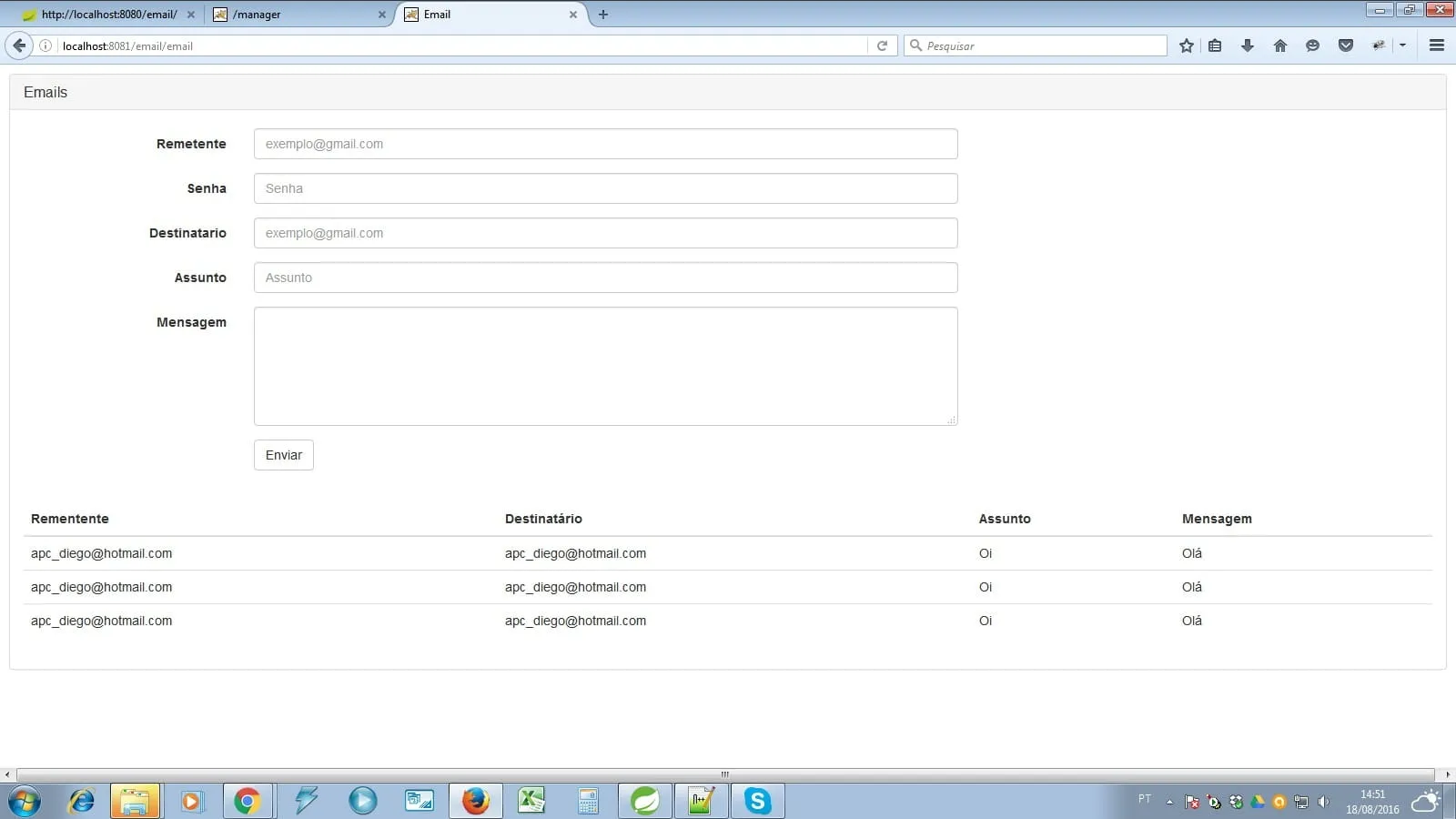1456x819 pixels.
Task: Show the bookmarks list icon
Action: [x=1215, y=45]
